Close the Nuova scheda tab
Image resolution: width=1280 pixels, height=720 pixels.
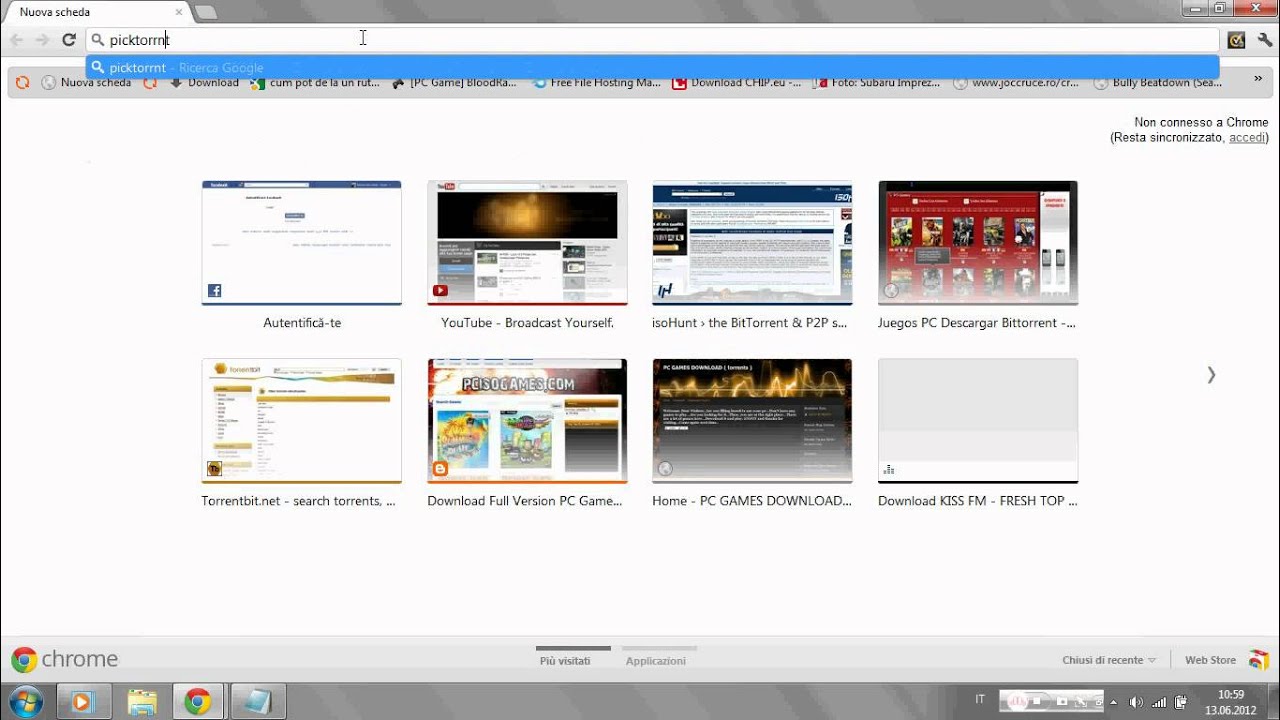tap(179, 12)
